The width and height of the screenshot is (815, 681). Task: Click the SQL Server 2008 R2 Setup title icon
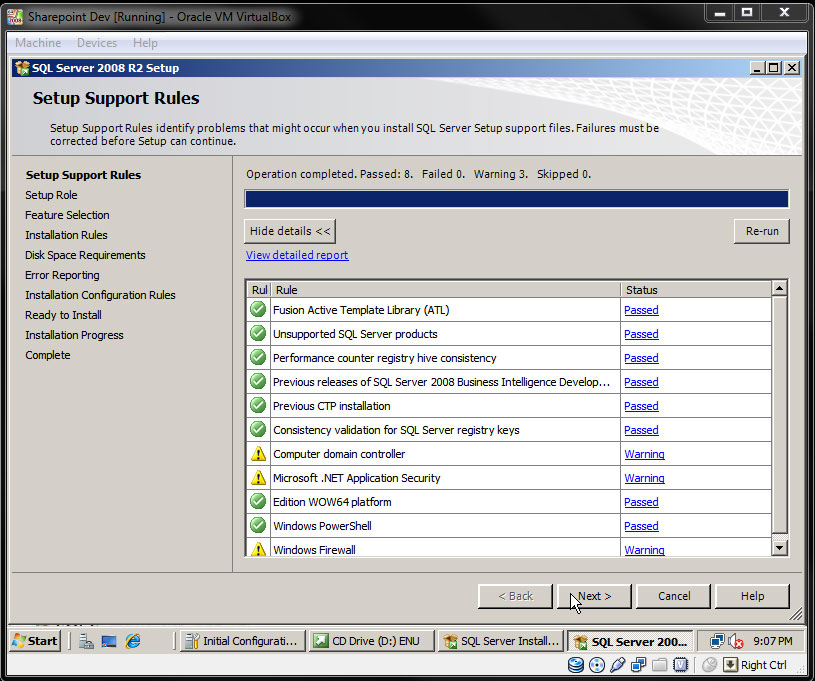pyautogui.click(x=22, y=68)
